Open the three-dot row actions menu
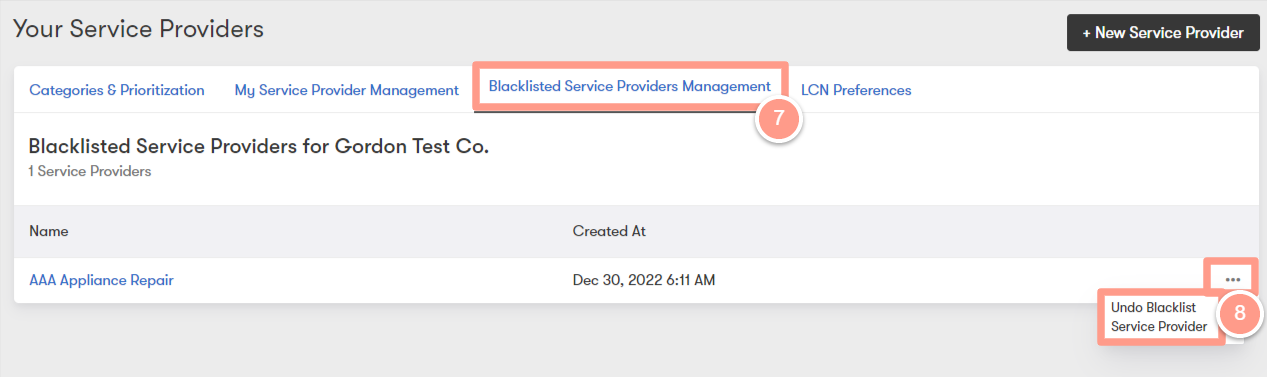The height and width of the screenshot is (377, 1267). [1232, 280]
